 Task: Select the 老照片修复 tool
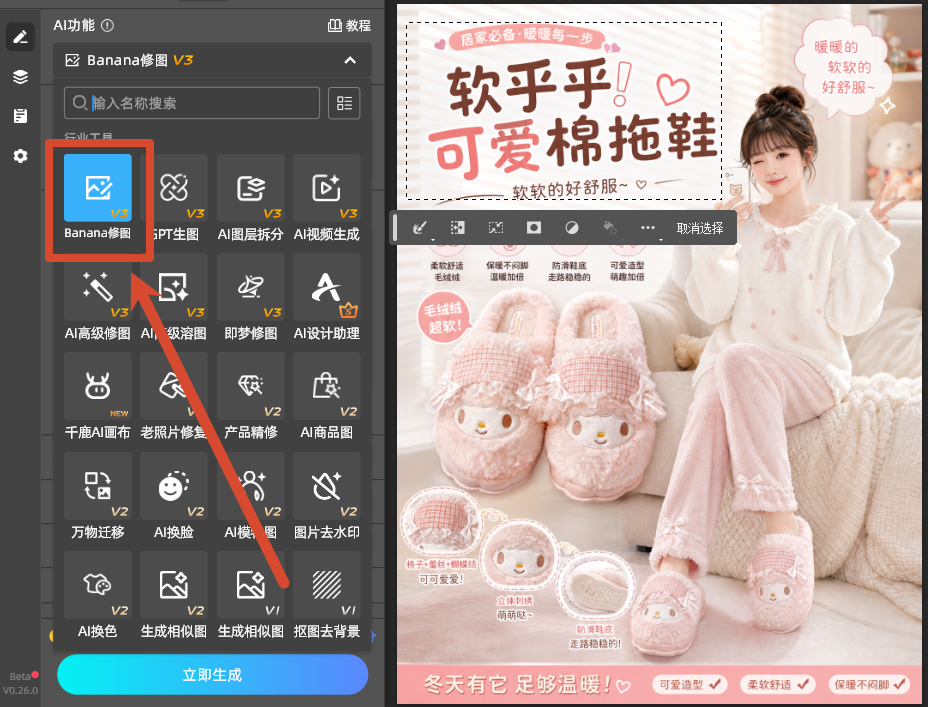tap(174, 396)
